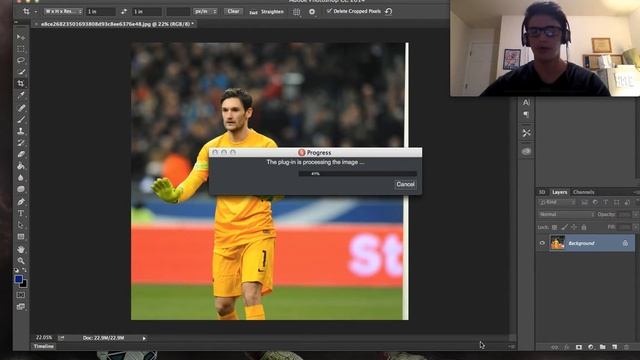Open the layer Kind filter dropdown

pyautogui.click(x=557, y=202)
